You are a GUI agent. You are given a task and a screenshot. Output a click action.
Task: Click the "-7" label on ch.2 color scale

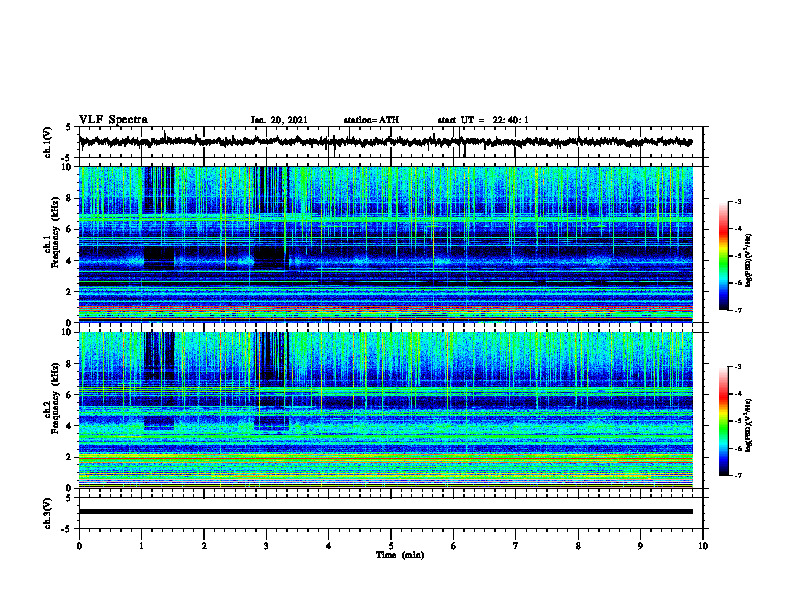coord(737,475)
